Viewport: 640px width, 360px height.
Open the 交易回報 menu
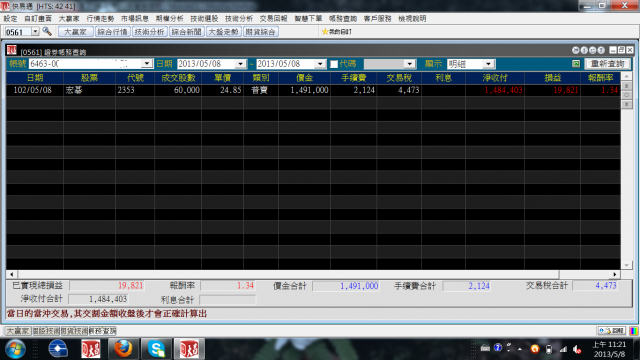(273, 18)
